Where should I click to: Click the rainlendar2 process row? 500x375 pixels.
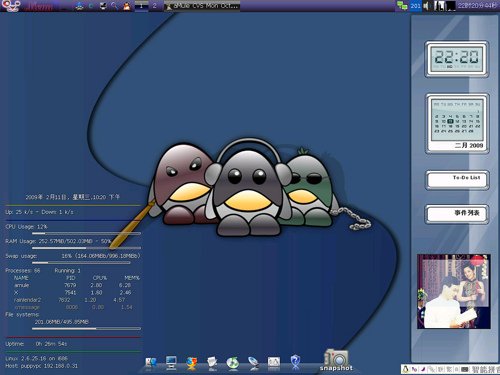70,300
